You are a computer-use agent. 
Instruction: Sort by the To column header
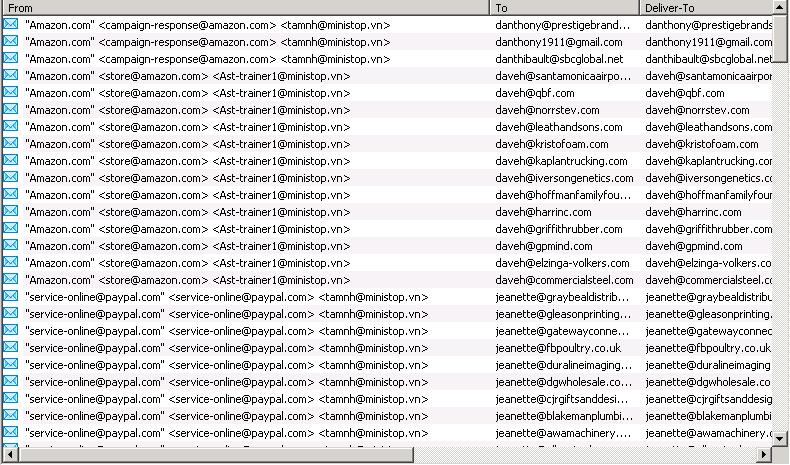[x=564, y=8]
